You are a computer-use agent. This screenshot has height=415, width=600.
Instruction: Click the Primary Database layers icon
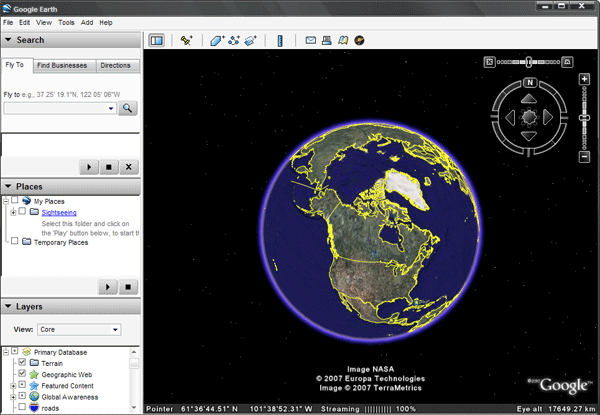[x=26, y=352]
